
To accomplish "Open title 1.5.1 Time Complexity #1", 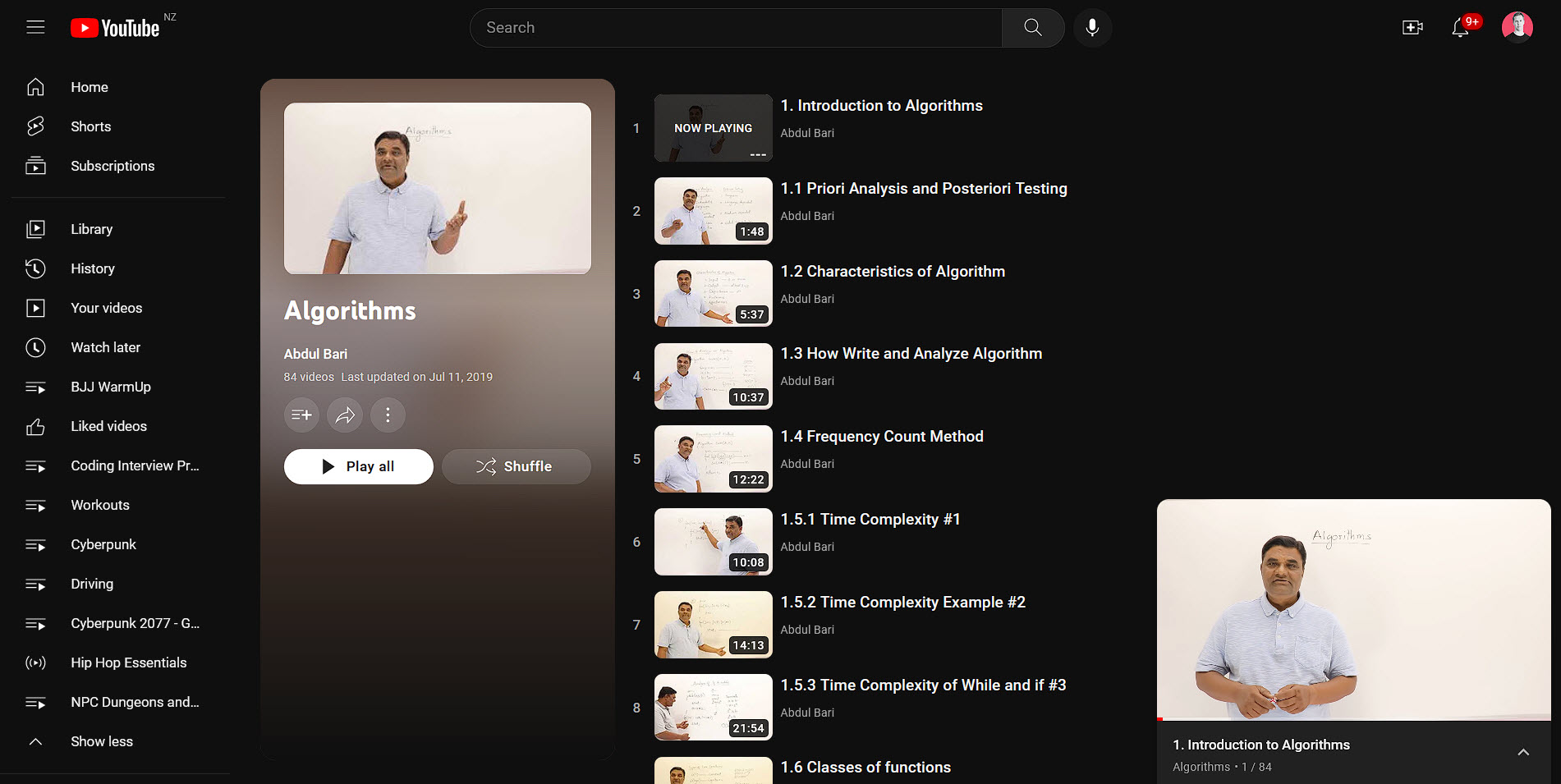I will 870,520.
